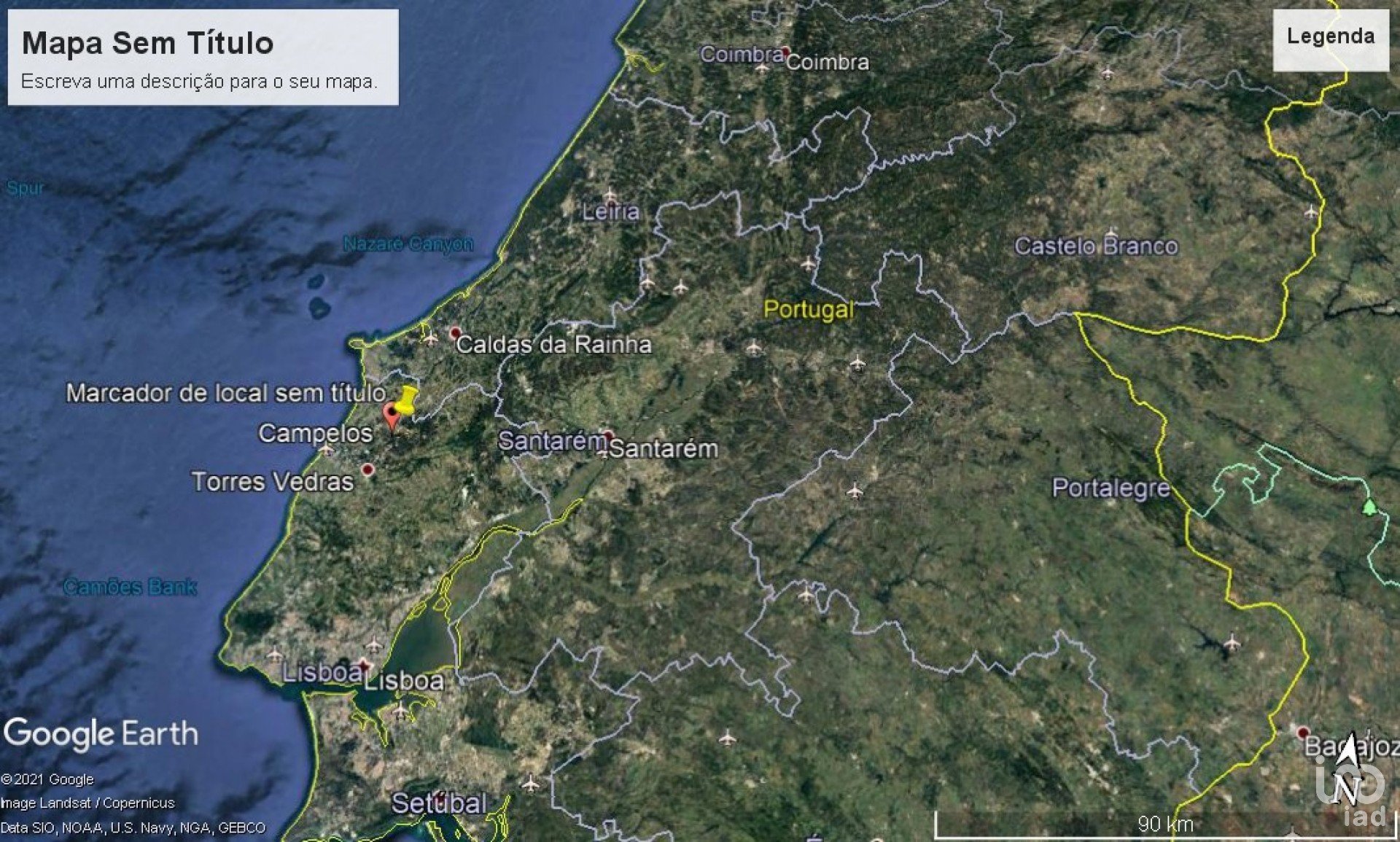Click the Portalegre district label
Image resolution: width=1400 pixels, height=842 pixels.
pos(1111,488)
